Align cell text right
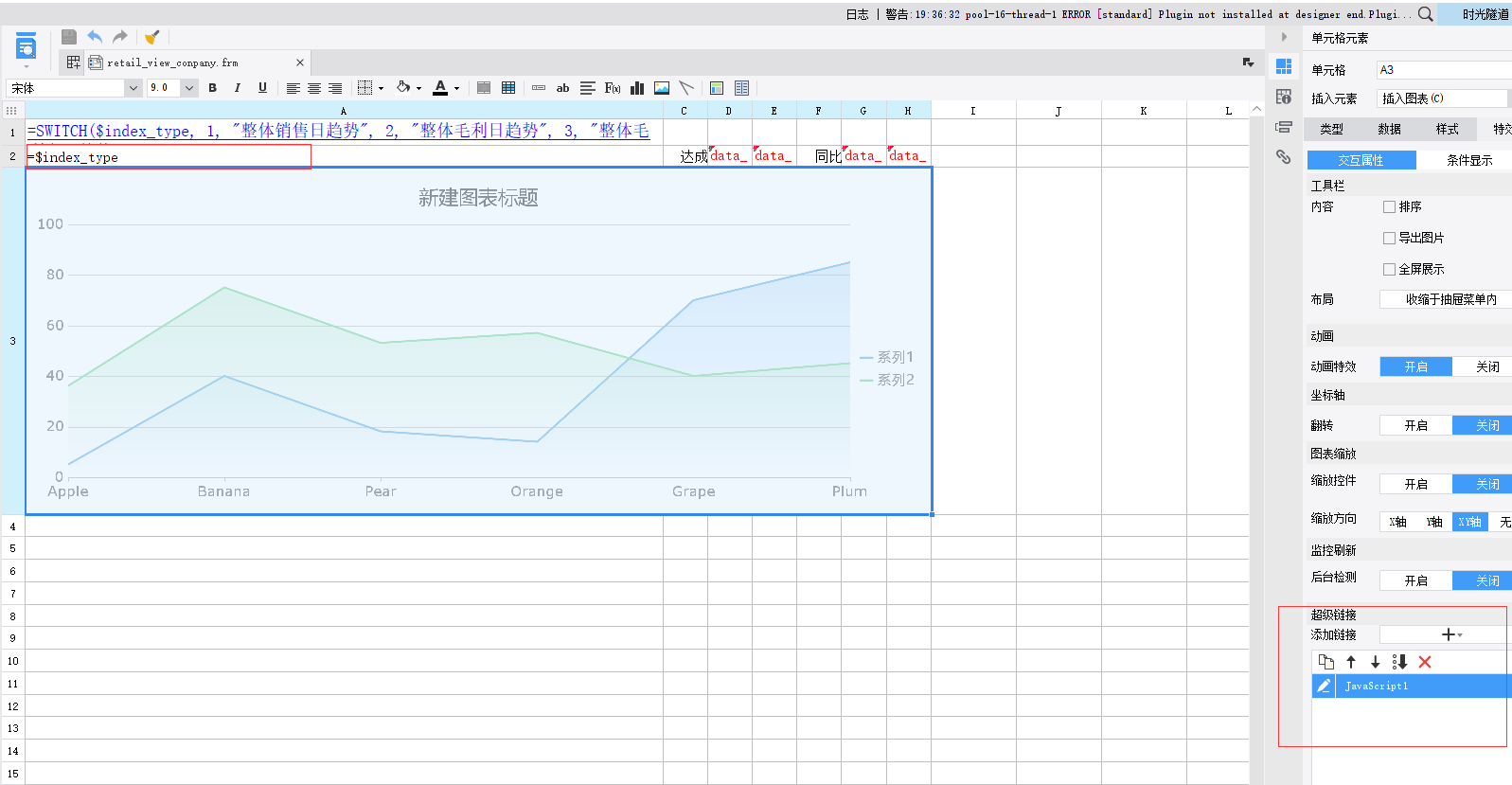1512x785 pixels. [335, 88]
